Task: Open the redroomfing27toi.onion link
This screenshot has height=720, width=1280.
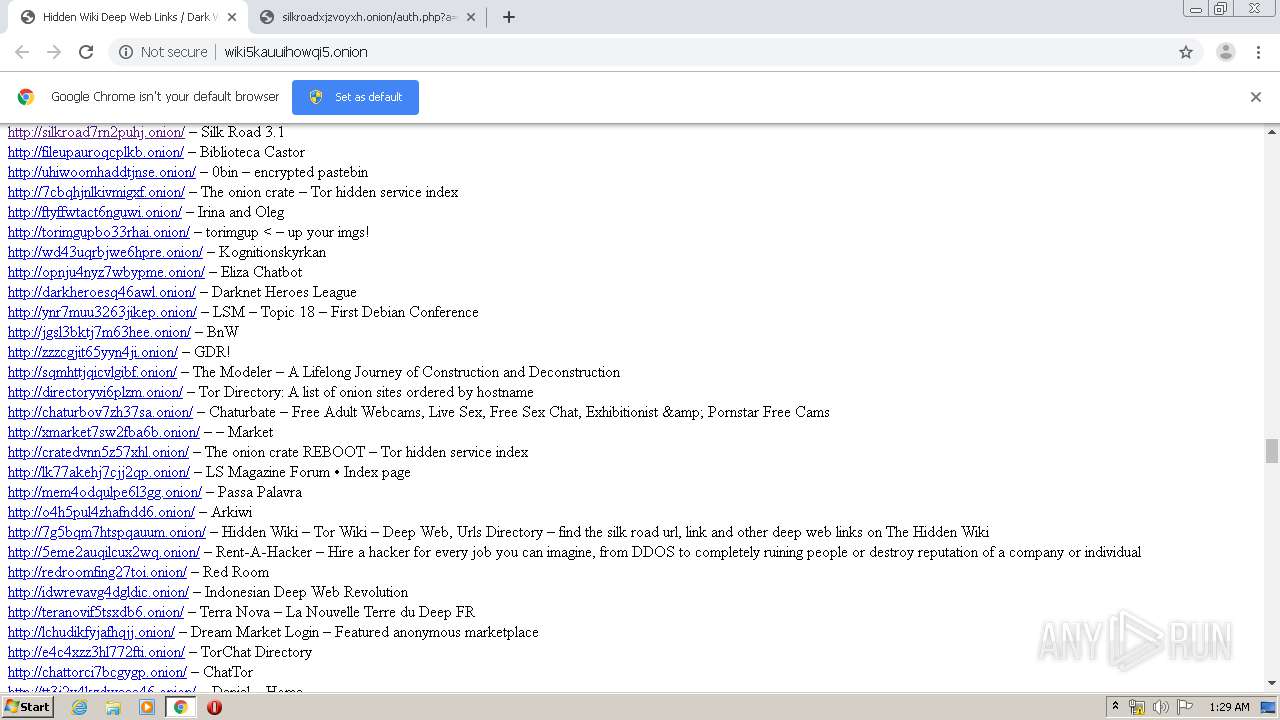Action: pos(97,572)
